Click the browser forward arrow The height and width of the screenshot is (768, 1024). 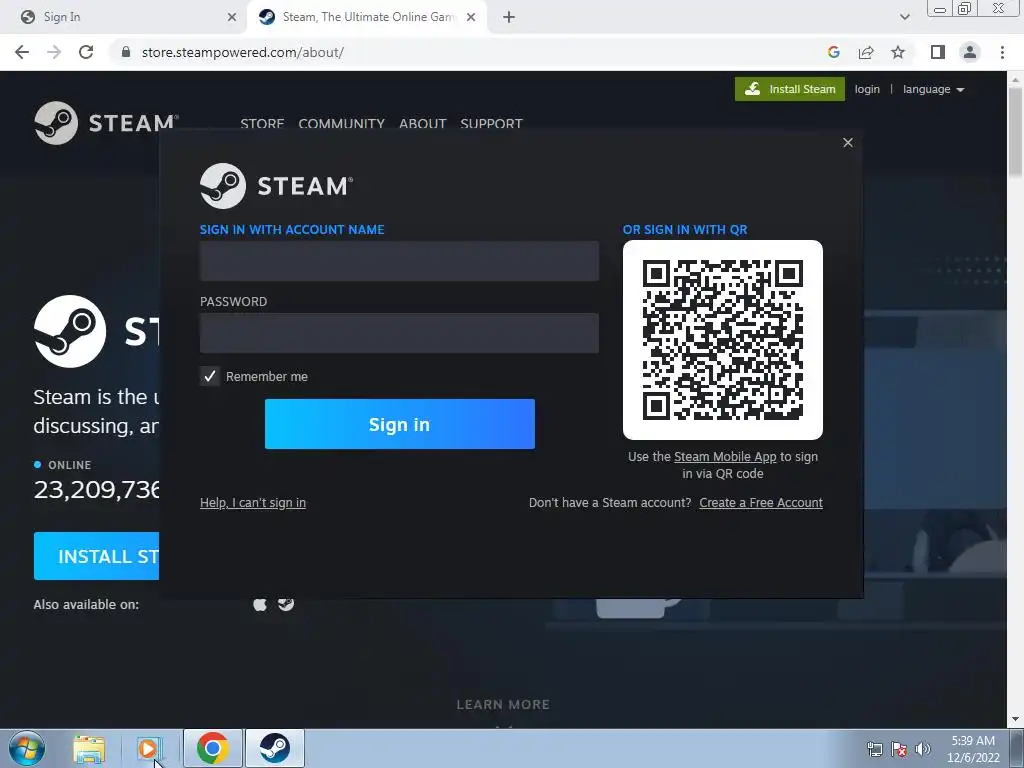click(x=54, y=52)
